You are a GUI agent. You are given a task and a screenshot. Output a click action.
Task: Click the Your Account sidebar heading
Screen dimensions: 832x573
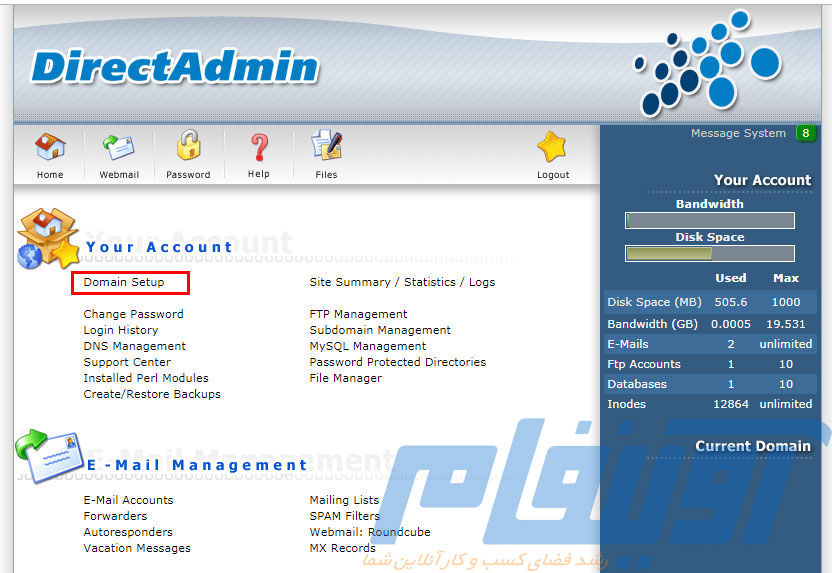click(762, 180)
